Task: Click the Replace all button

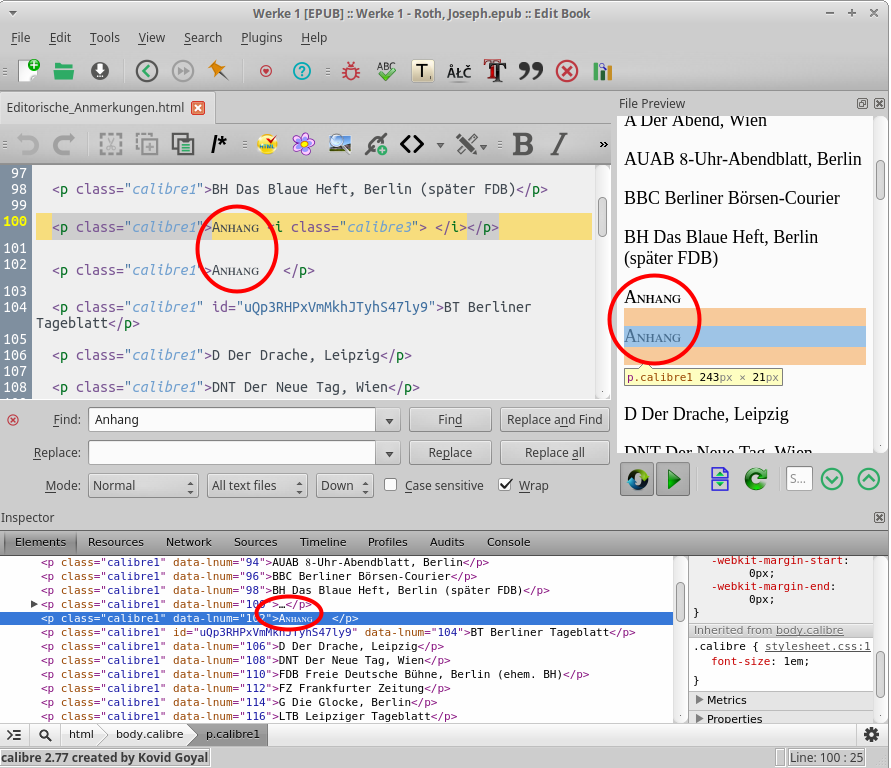Action: pyautogui.click(x=554, y=453)
